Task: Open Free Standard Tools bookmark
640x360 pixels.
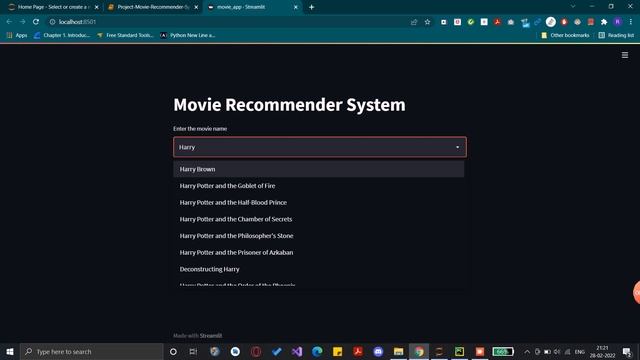Action: tap(125, 36)
